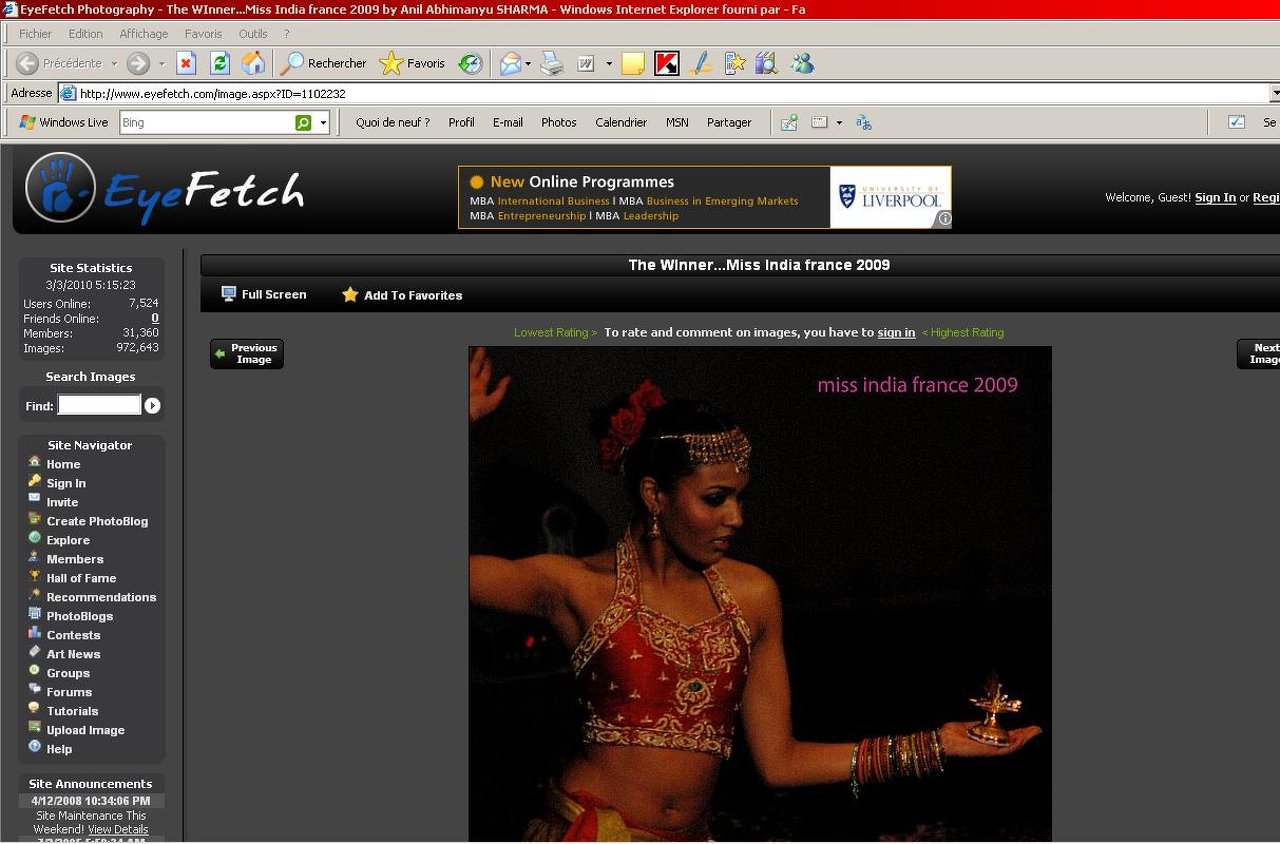Expand the Windows Live mail dropdown arrow
The width and height of the screenshot is (1280, 844).
click(839, 122)
